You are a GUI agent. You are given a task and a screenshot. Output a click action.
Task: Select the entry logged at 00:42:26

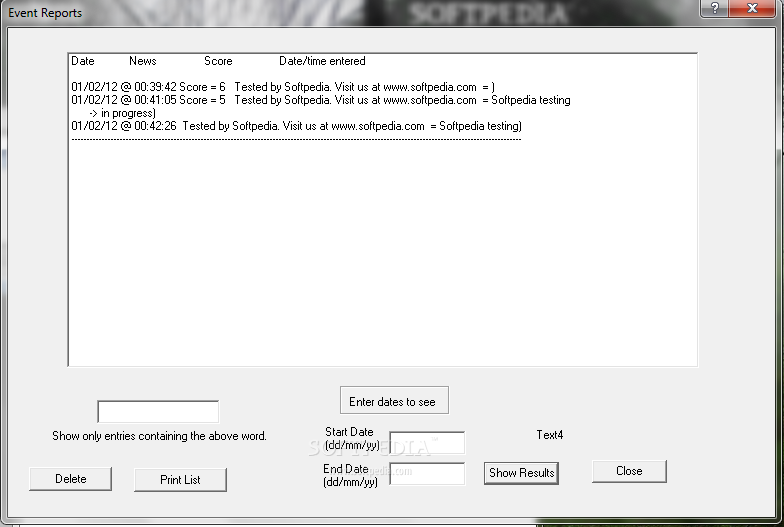point(296,126)
